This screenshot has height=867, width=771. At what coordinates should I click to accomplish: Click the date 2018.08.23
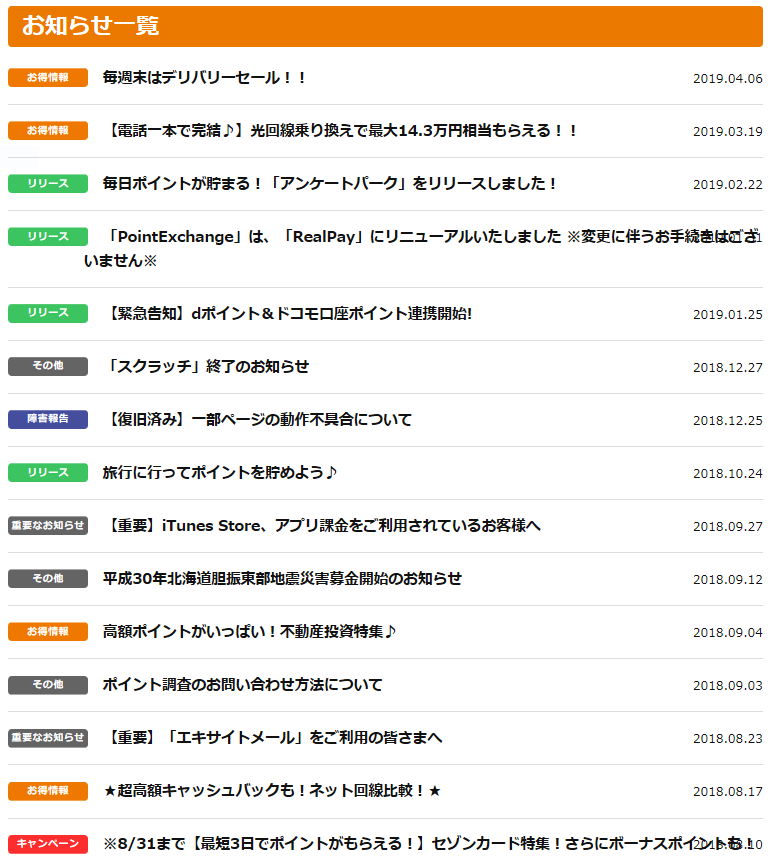(x=728, y=739)
